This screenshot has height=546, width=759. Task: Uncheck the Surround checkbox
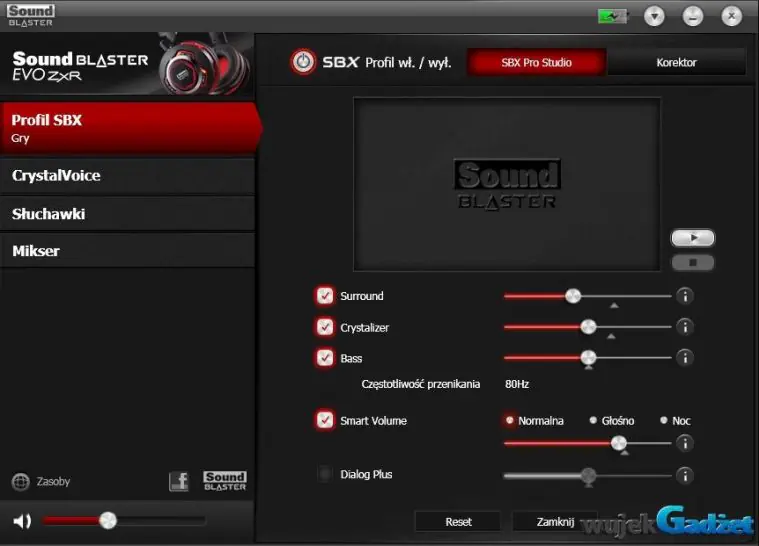(x=325, y=296)
